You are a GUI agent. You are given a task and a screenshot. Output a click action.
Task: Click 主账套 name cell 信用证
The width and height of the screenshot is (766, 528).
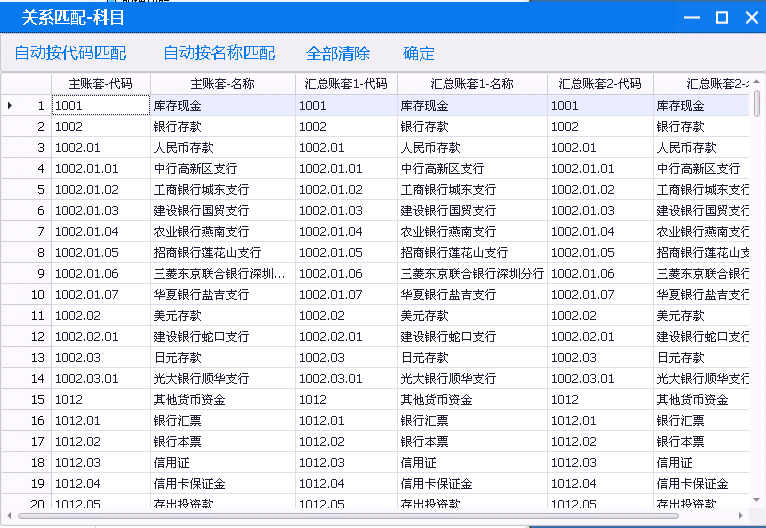tap(223, 463)
